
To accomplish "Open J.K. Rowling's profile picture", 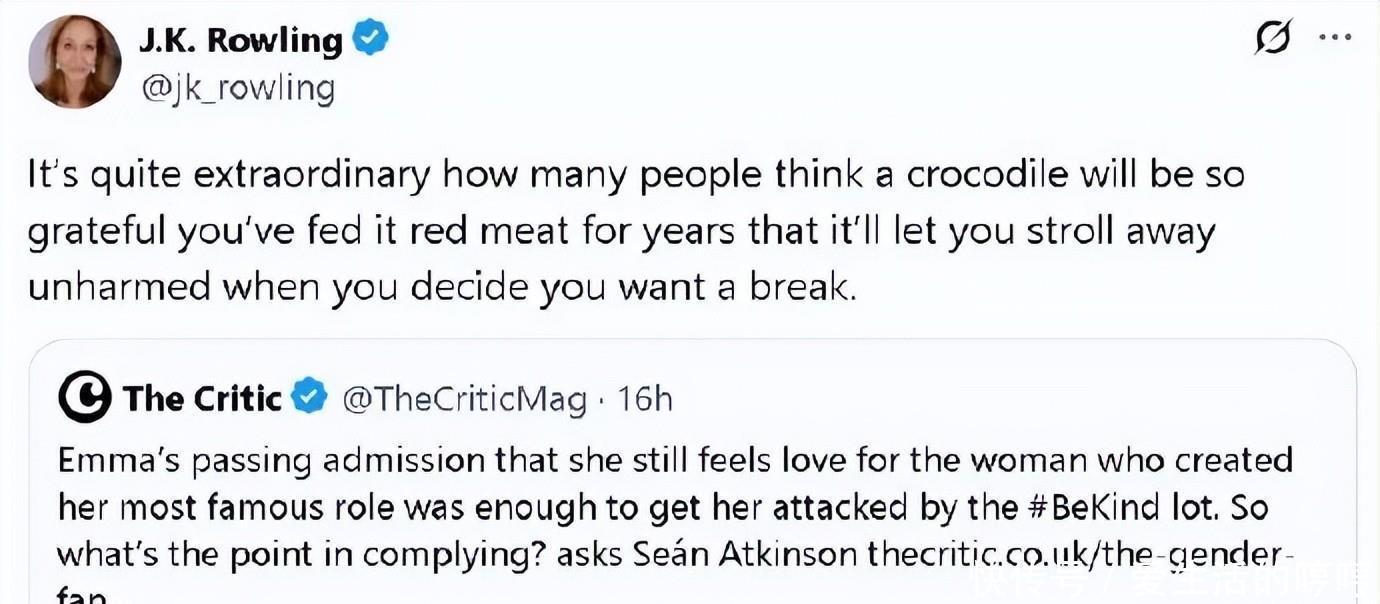I will click(75, 62).
